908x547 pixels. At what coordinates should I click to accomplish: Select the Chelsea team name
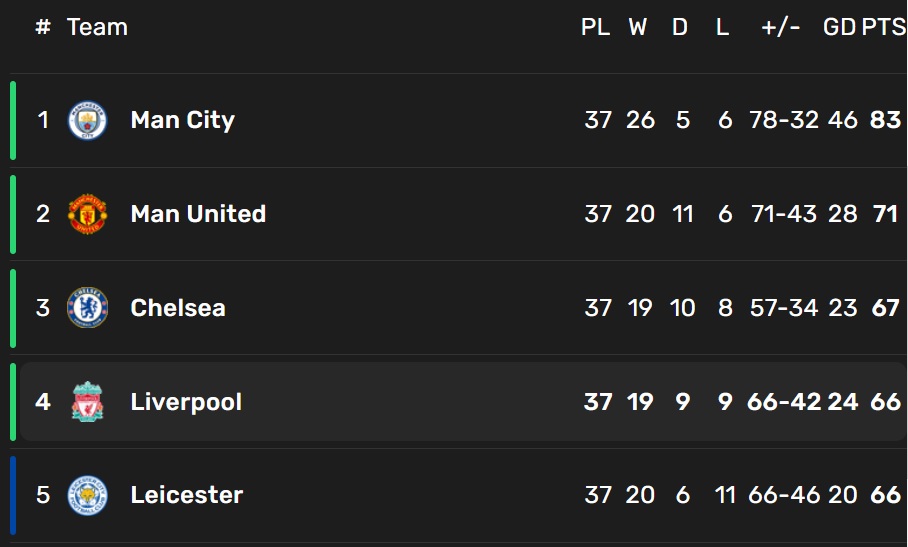(x=178, y=308)
